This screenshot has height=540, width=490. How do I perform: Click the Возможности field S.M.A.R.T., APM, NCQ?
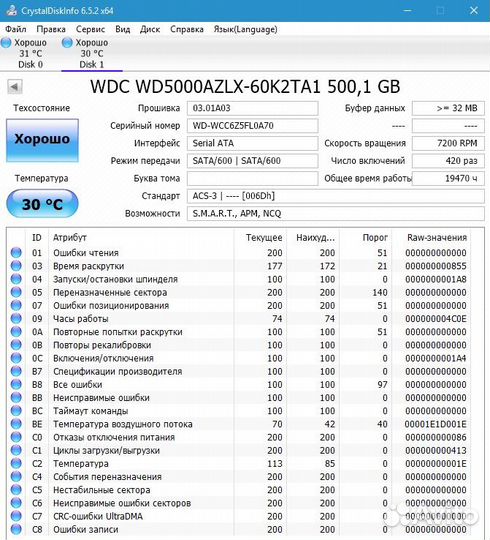(336, 214)
